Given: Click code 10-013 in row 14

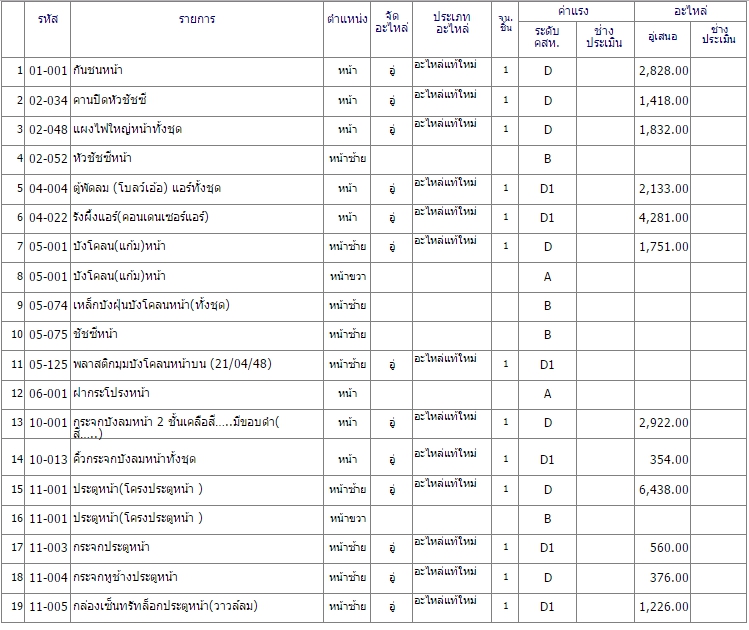Looking at the screenshot, I should click(48, 459).
